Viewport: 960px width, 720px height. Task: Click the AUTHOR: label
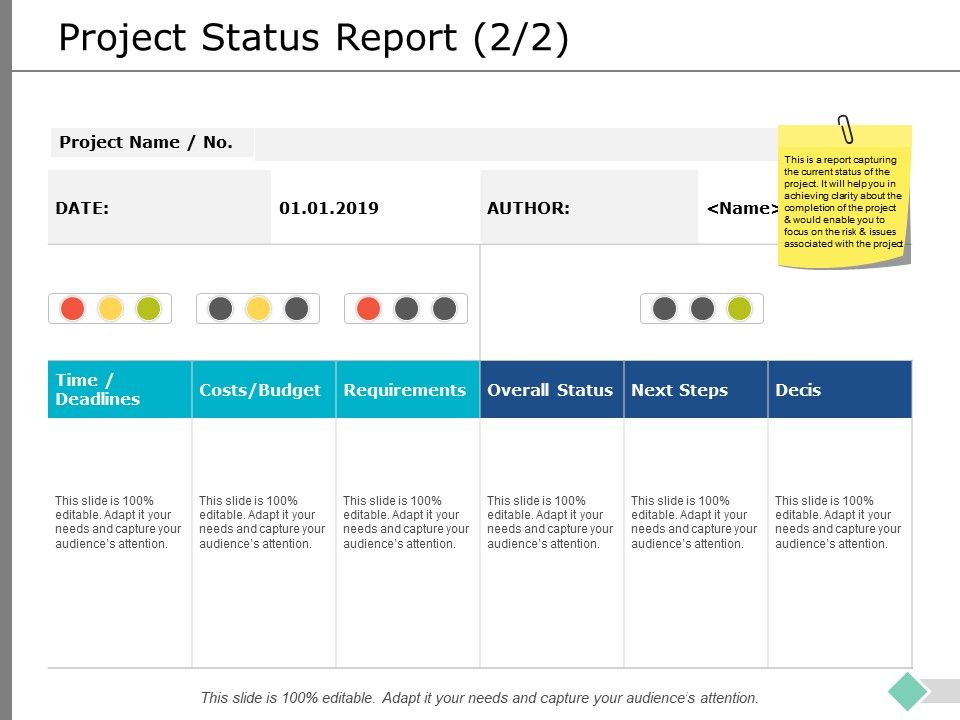(528, 208)
